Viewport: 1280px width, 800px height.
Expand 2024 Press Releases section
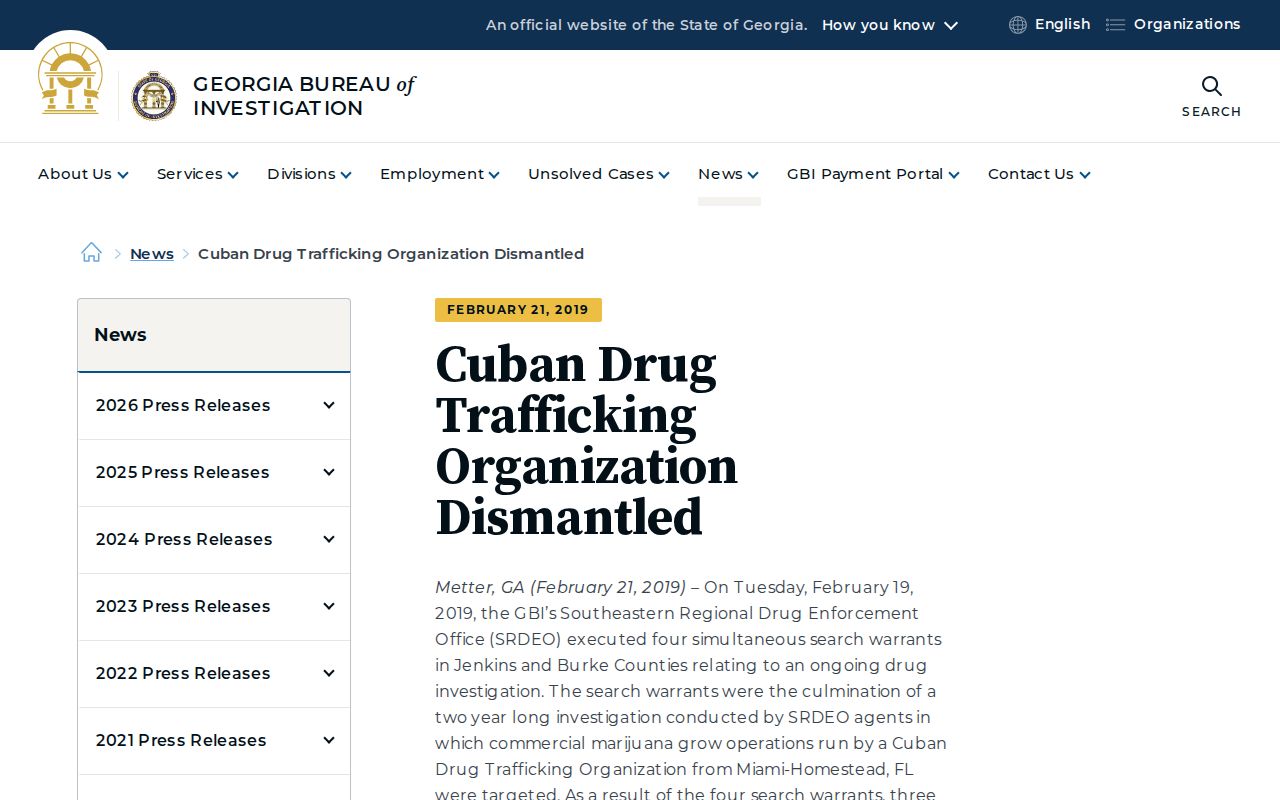214,540
